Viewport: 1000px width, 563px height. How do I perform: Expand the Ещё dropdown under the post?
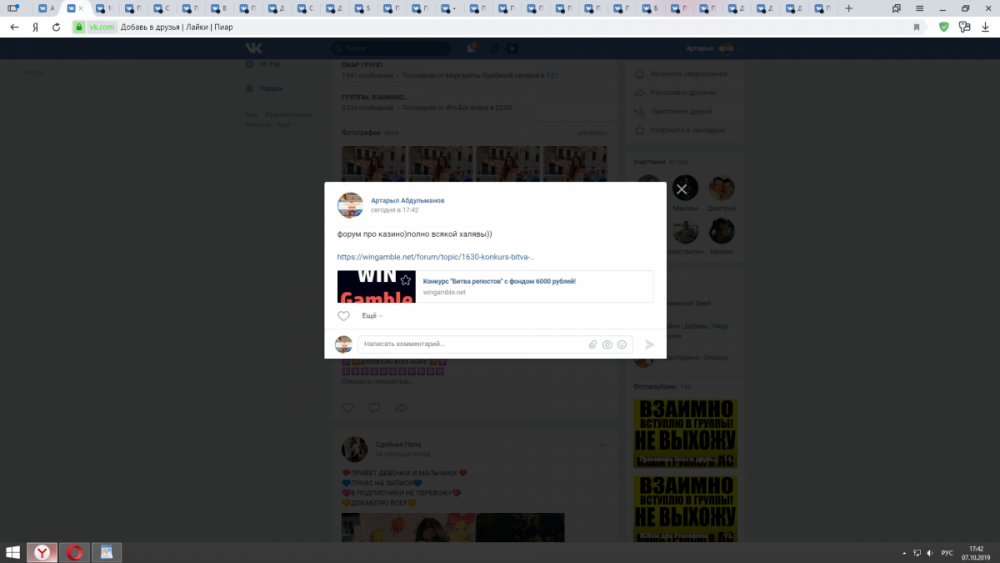click(371, 316)
